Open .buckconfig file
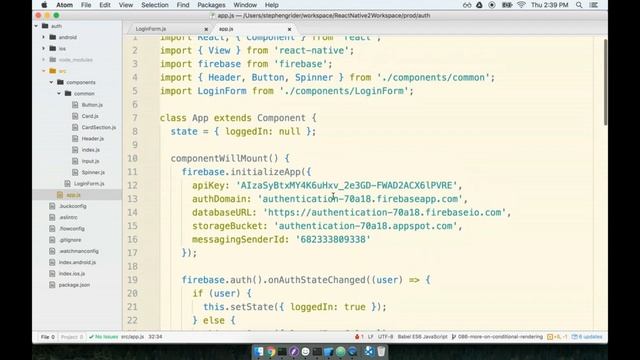 [x=72, y=206]
